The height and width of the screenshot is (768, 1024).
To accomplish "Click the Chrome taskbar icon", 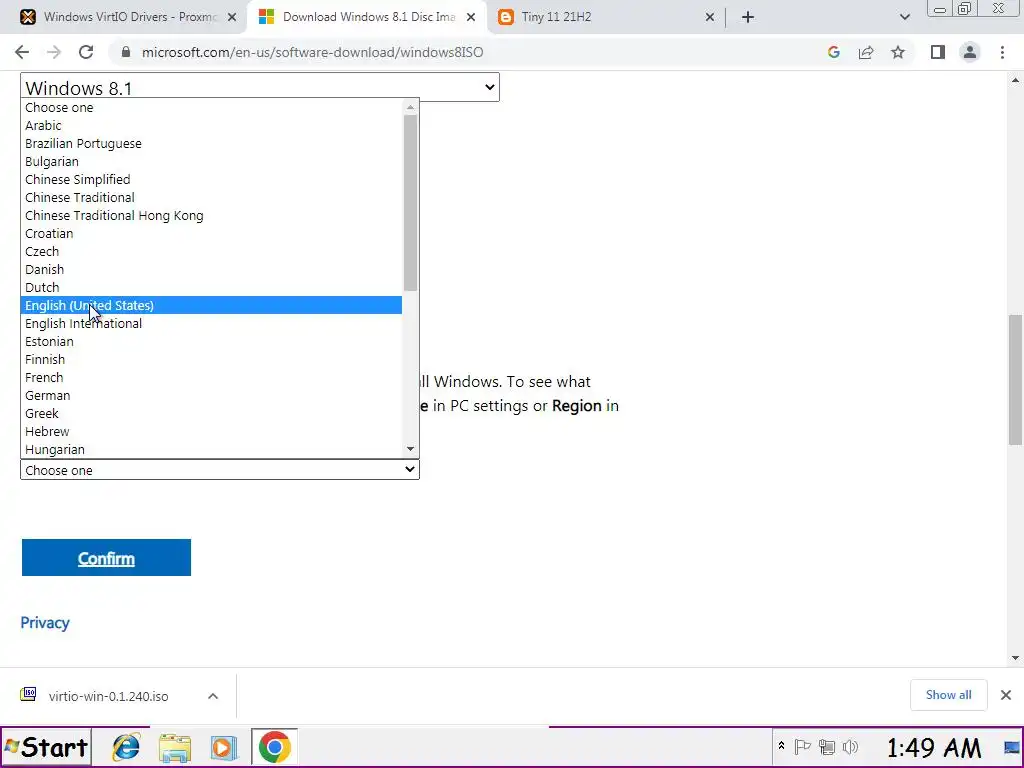I will click(274, 747).
